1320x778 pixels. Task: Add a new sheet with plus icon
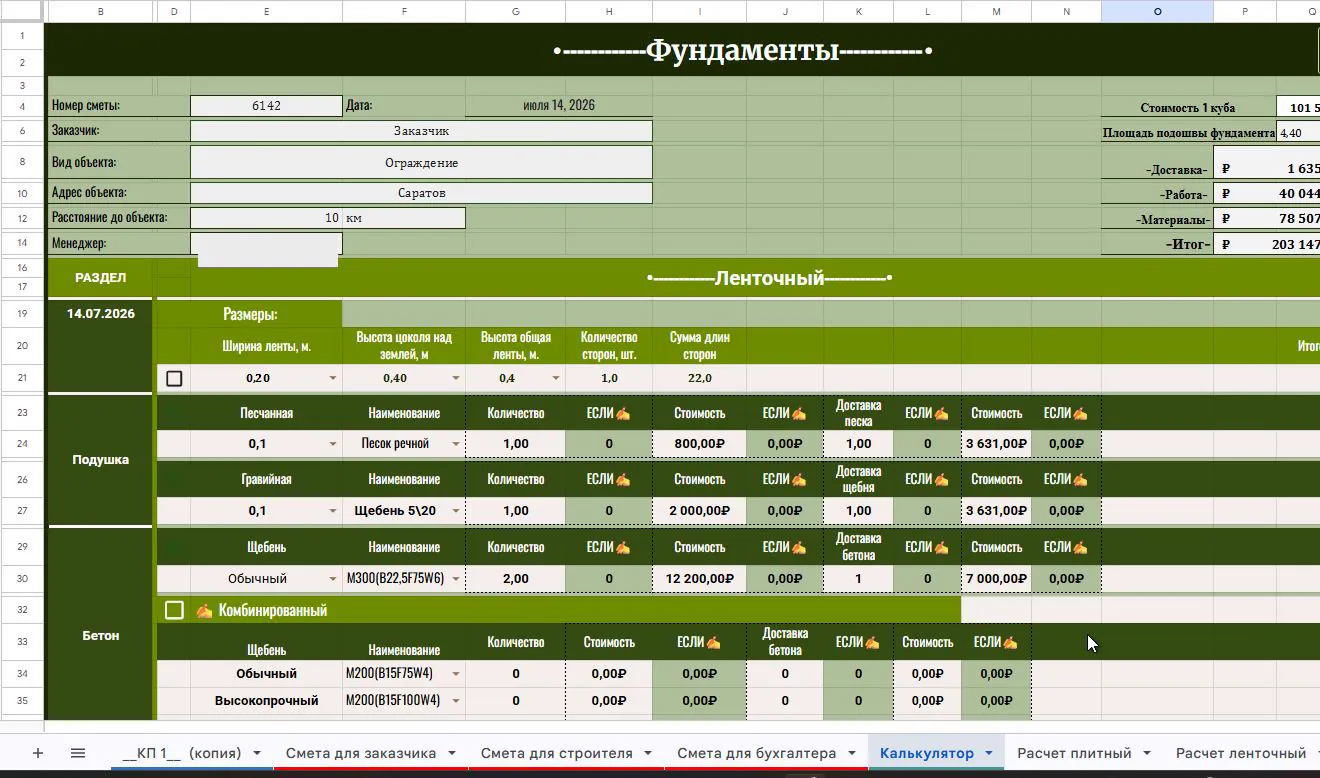[38, 753]
